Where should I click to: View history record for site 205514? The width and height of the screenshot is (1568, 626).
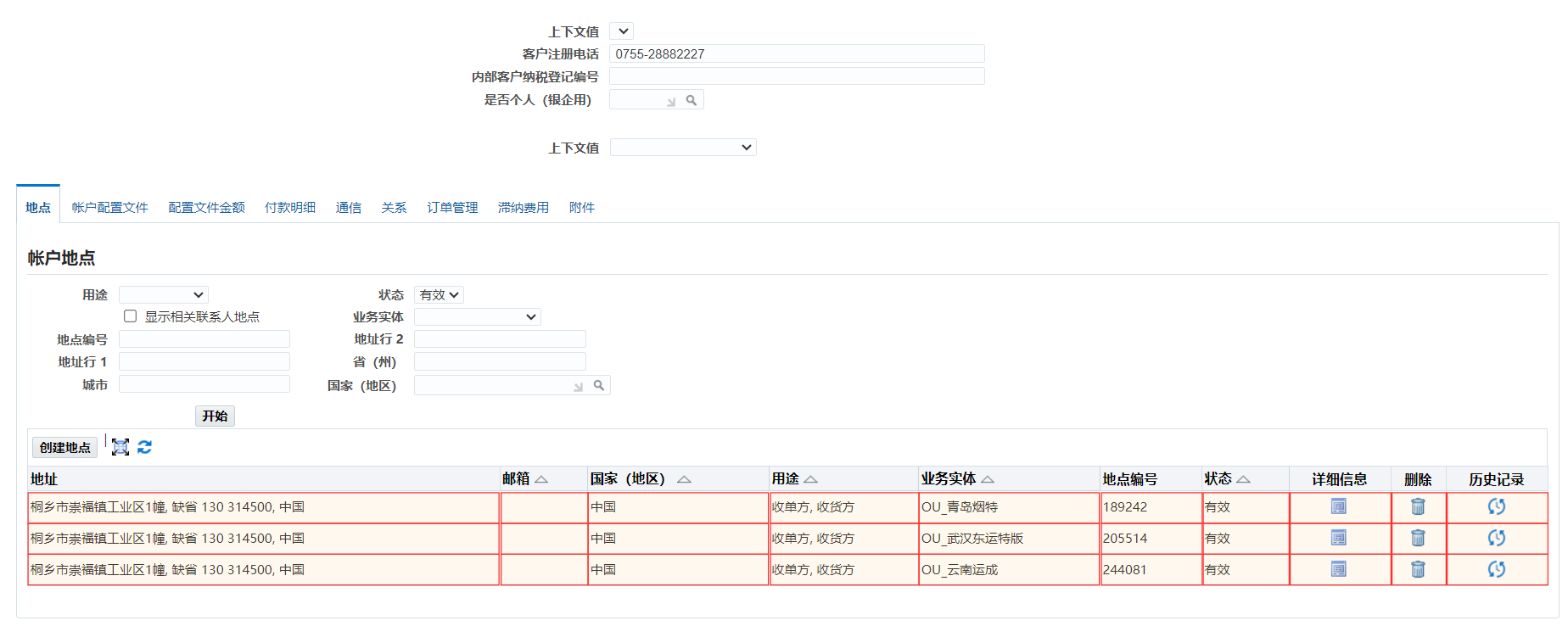1496,539
